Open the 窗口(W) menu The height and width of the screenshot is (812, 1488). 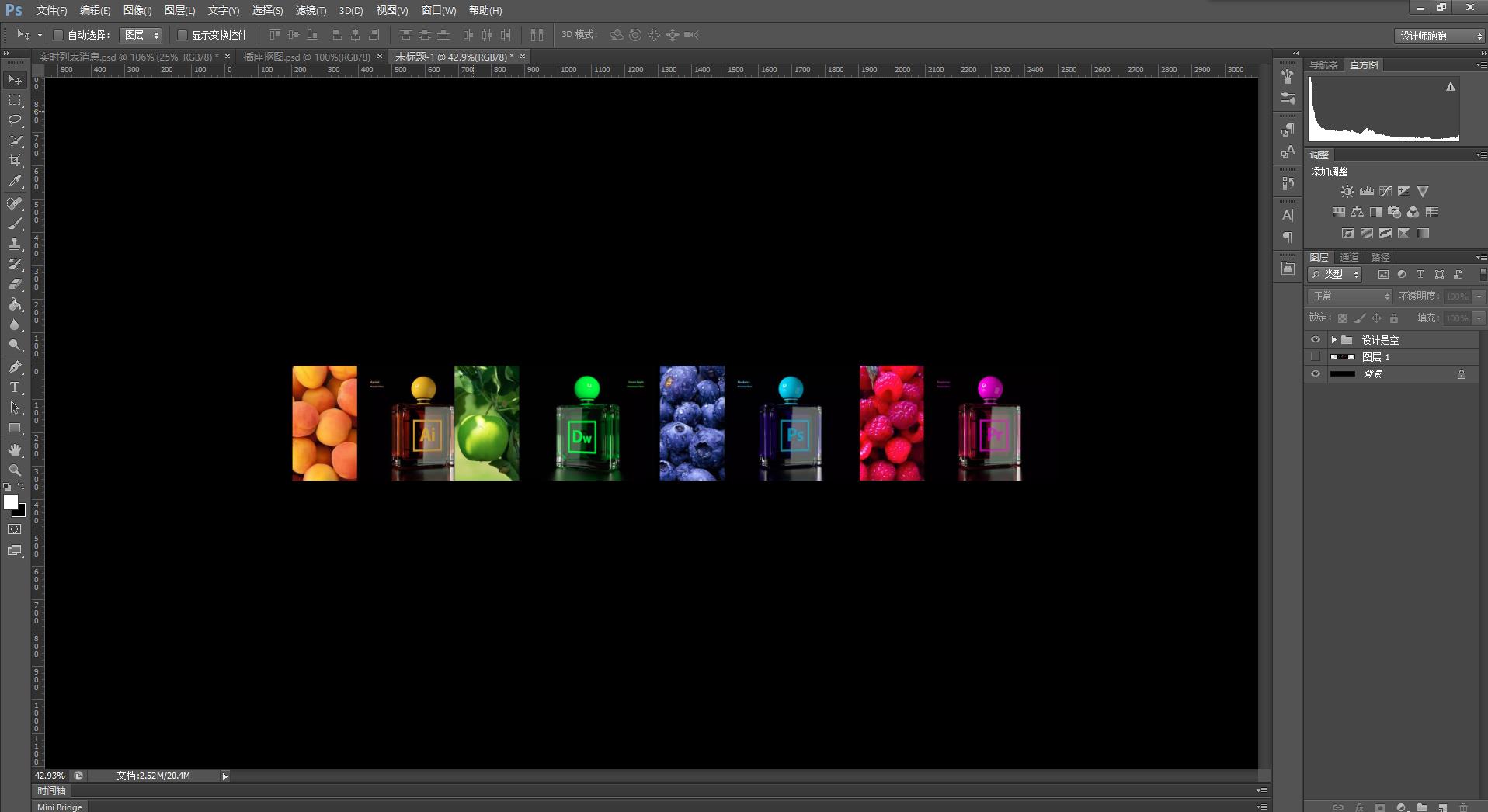(x=439, y=10)
